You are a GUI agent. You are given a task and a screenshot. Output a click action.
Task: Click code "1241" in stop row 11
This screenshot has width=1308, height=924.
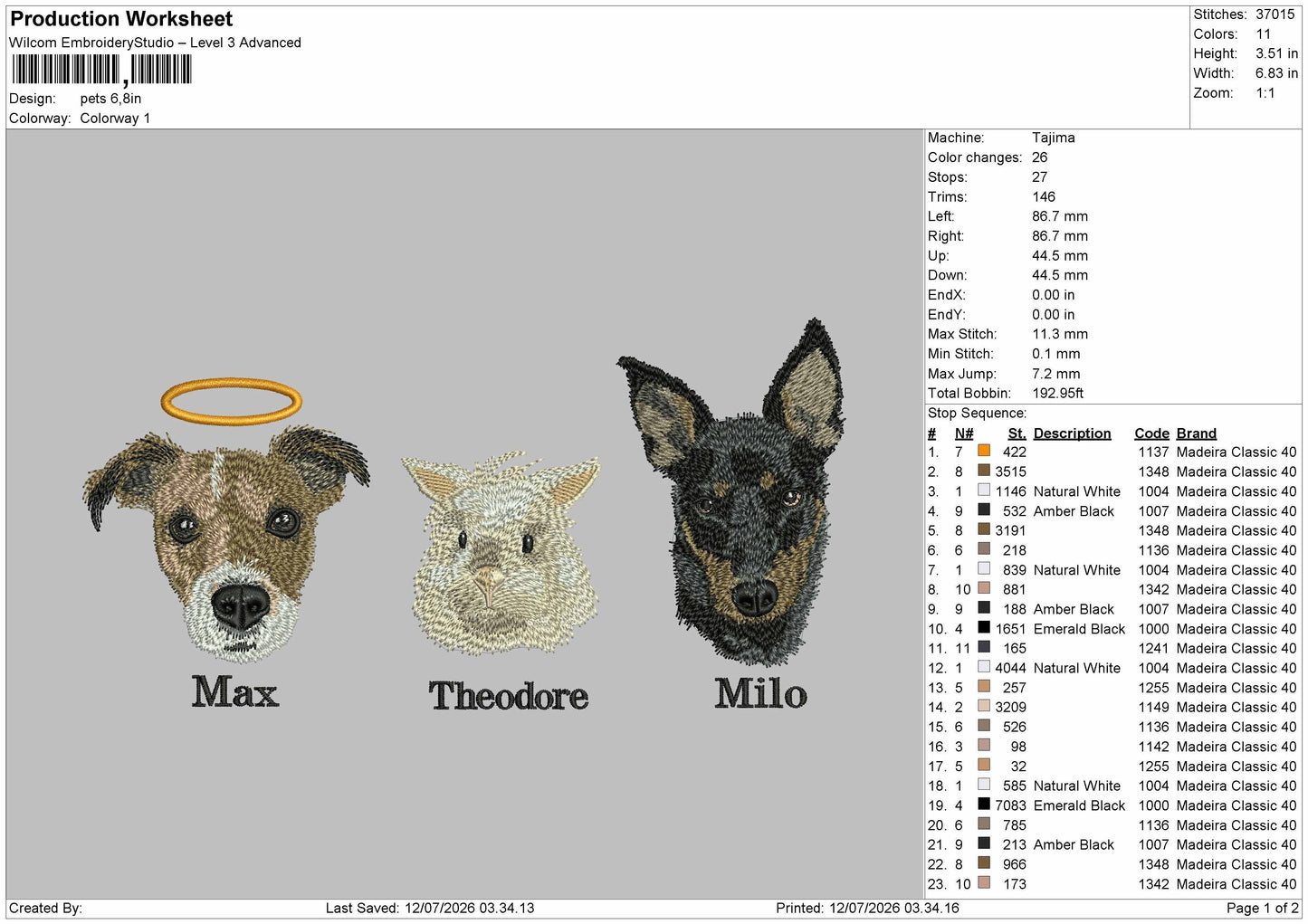coord(1154,648)
